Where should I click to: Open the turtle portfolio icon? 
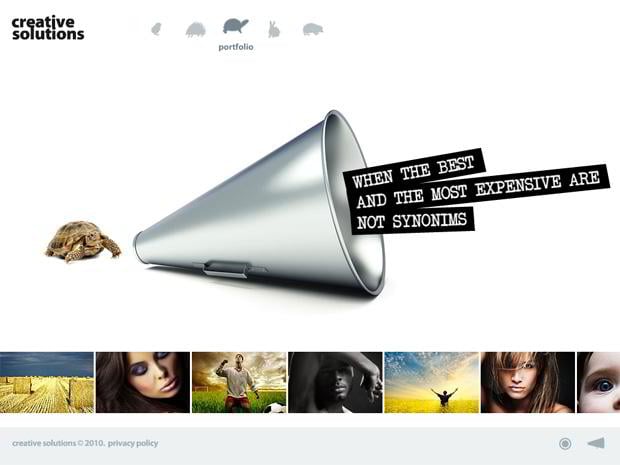(x=236, y=26)
